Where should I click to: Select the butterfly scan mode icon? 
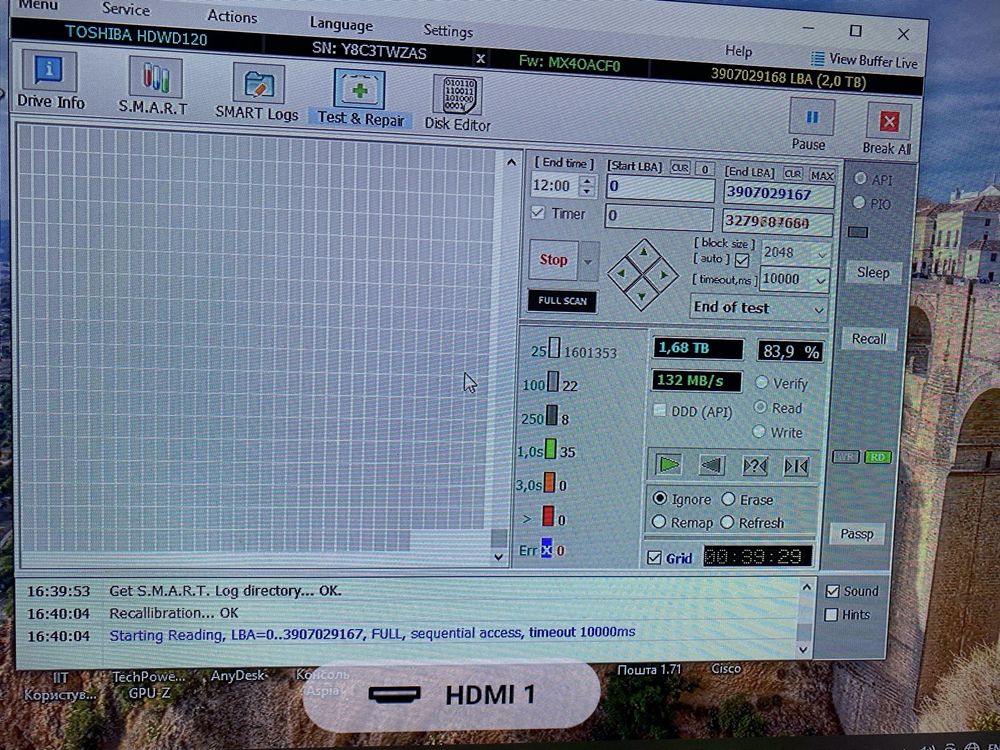(797, 467)
